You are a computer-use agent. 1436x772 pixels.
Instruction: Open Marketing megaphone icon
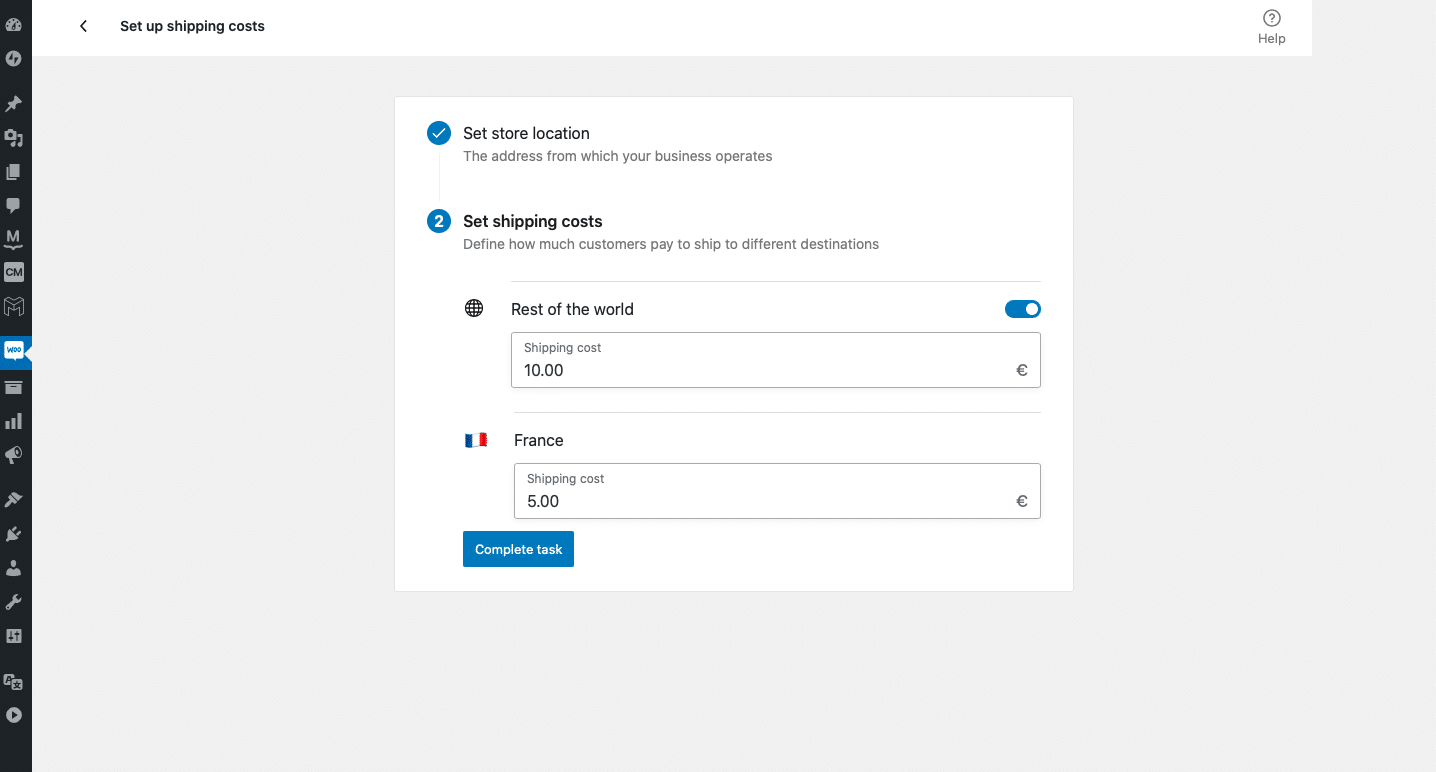[14, 455]
